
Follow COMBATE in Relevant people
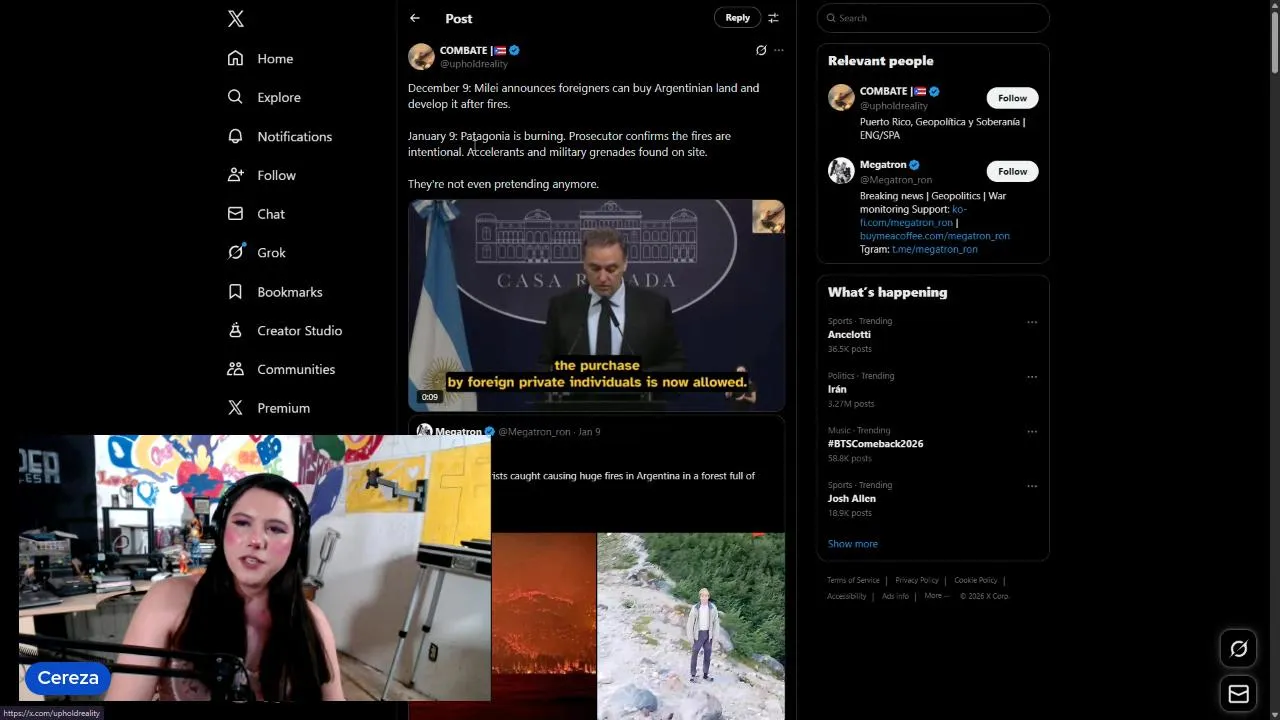click(1012, 98)
